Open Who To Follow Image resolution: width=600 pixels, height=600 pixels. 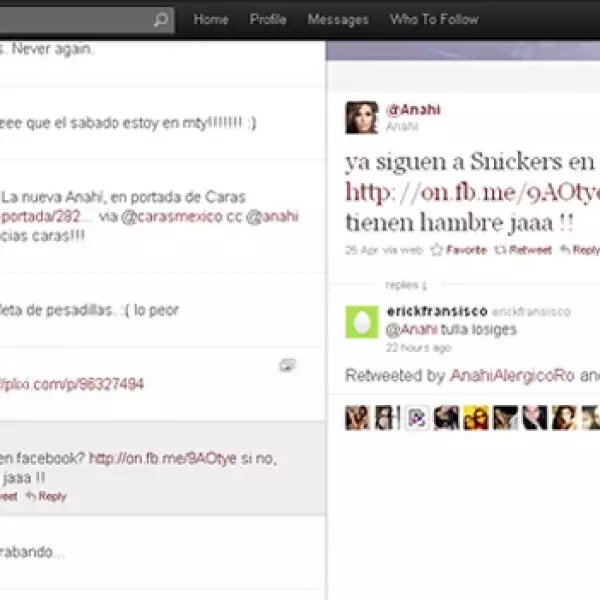[434, 20]
